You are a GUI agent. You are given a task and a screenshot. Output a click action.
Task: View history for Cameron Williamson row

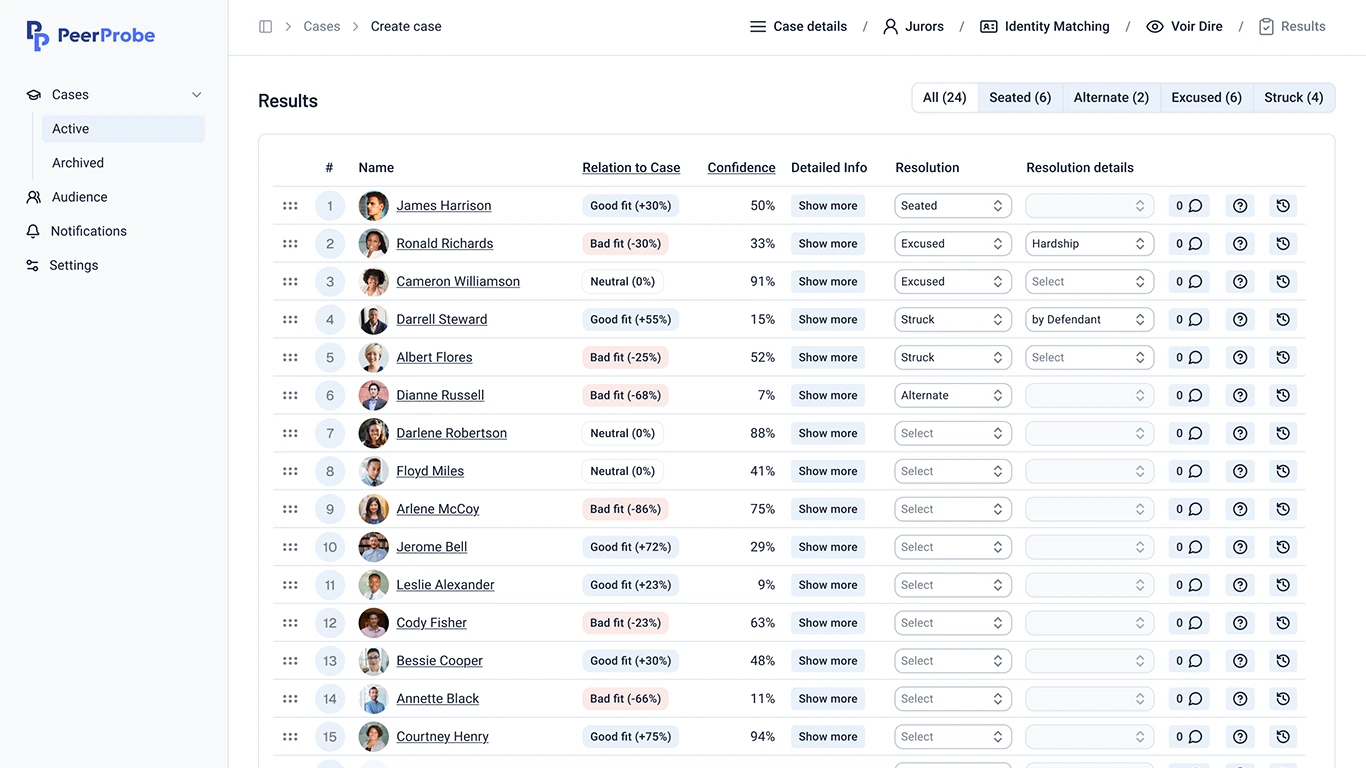(x=1283, y=282)
